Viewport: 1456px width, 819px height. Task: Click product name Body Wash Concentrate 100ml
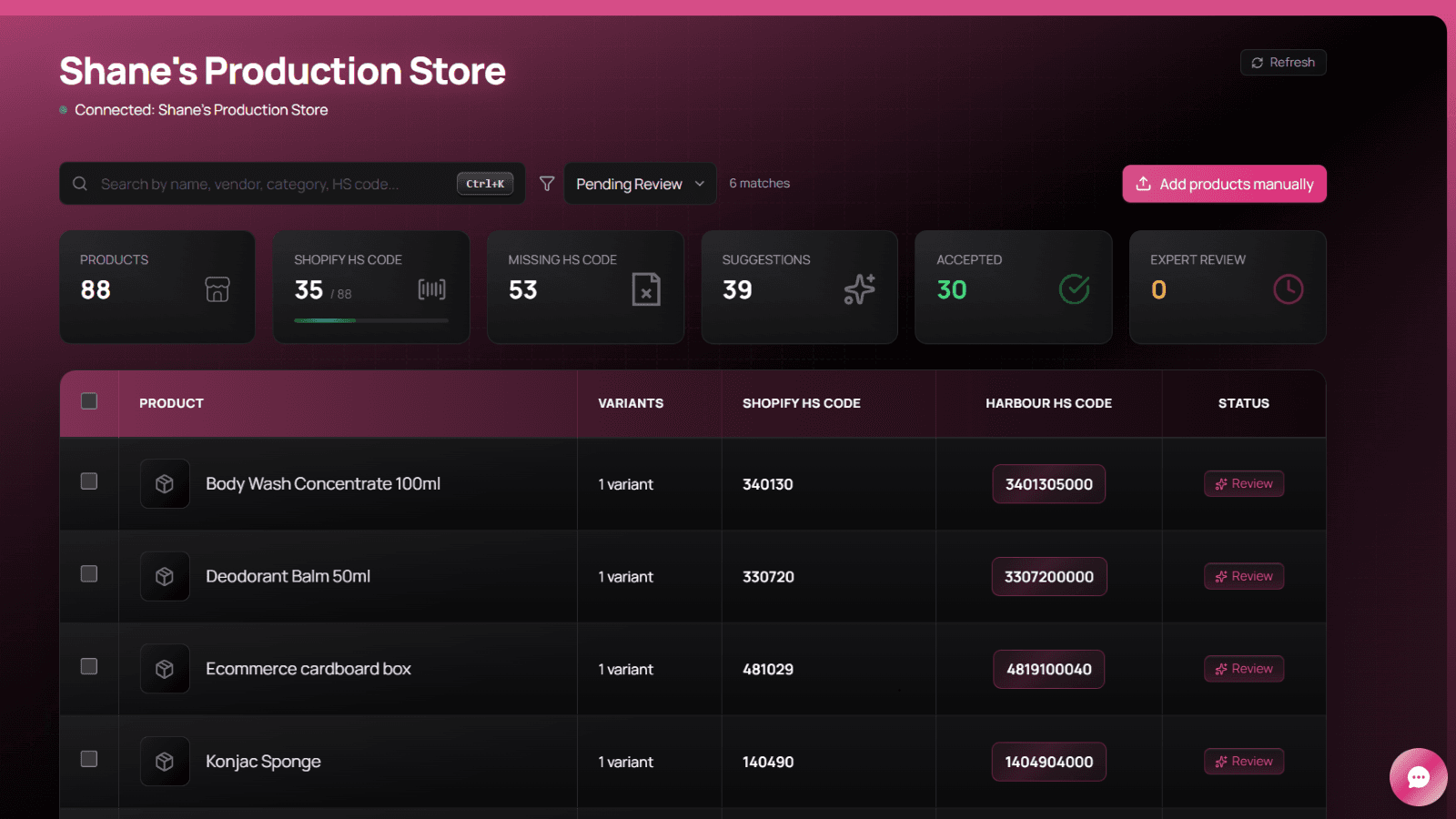(323, 484)
